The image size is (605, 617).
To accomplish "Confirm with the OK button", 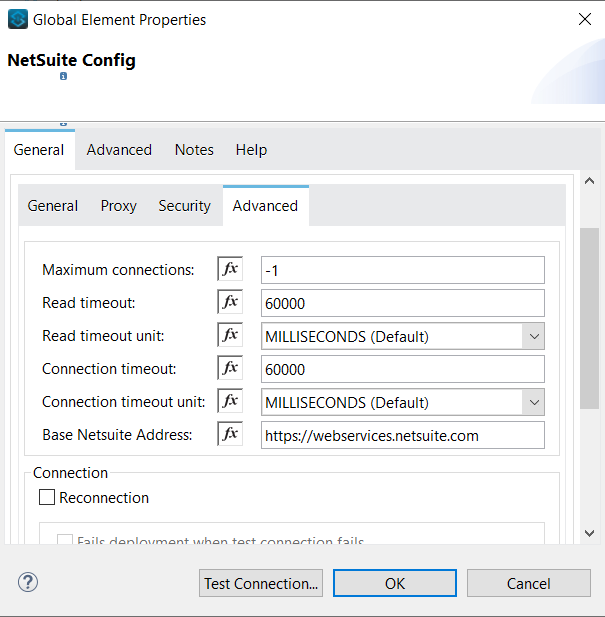I will click(x=395, y=583).
